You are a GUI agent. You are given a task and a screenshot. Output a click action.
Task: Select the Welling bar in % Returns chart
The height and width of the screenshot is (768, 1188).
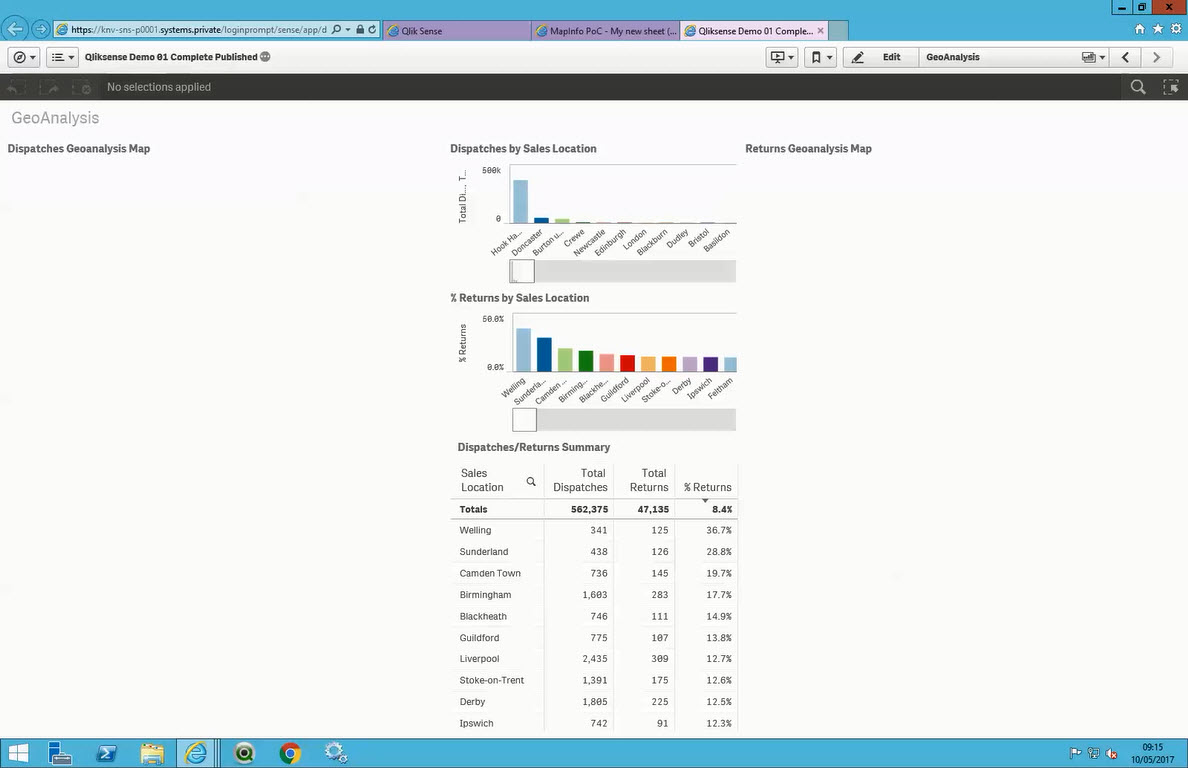tap(521, 349)
